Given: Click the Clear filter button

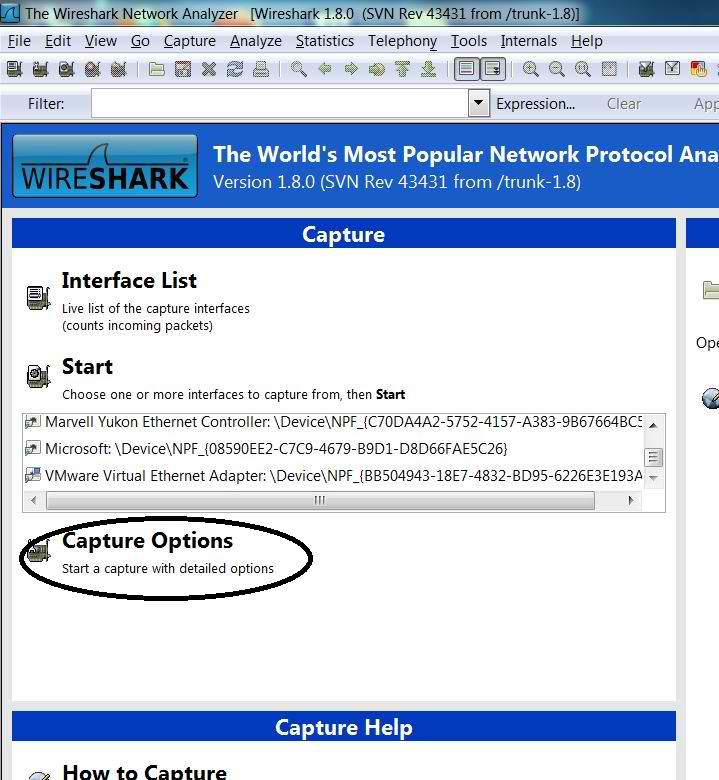Looking at the screenshot, I should click(624, 103).
